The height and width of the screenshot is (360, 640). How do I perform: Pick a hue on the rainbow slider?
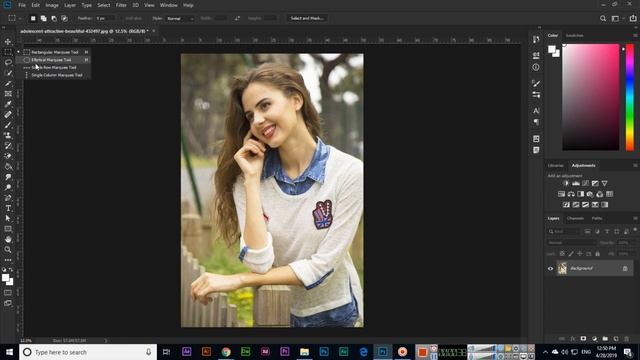630,97
